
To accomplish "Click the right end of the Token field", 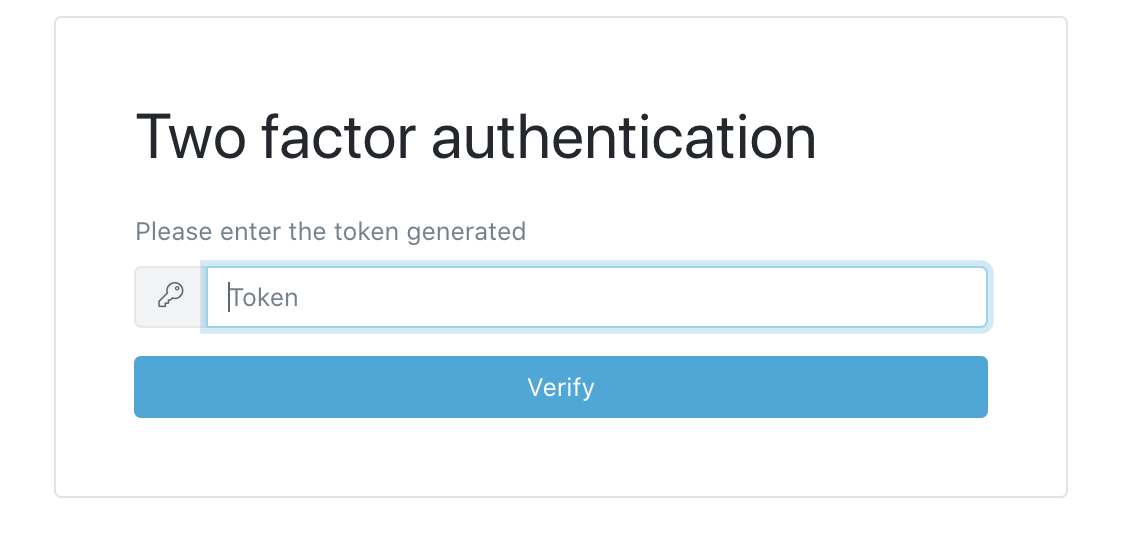I will tap(970, 297).
